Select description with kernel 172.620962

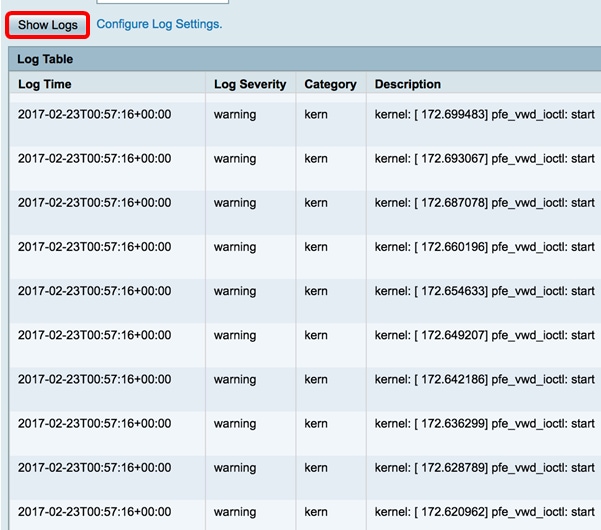[484, 512]
